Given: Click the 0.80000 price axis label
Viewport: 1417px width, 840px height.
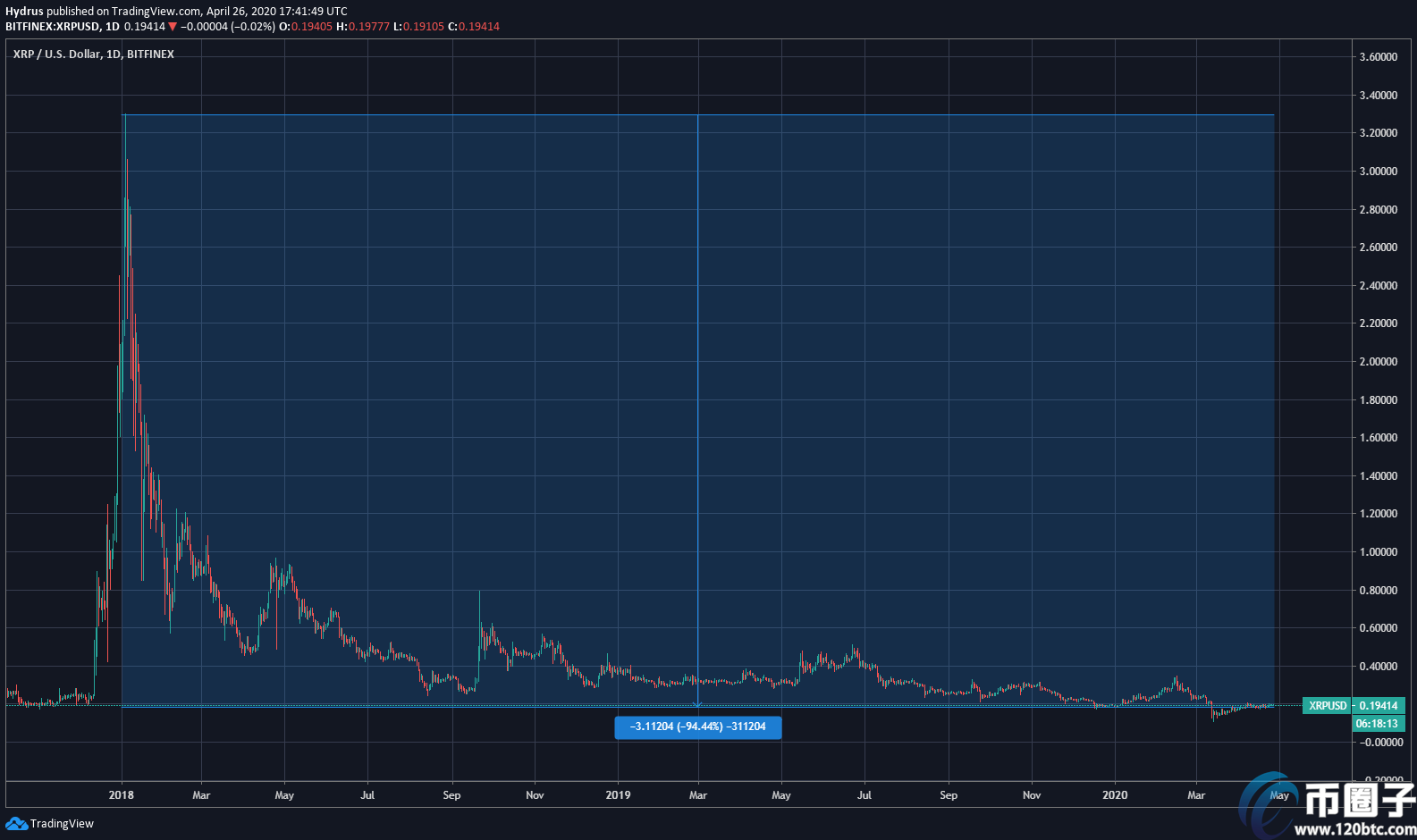Looking at the screenshot, I should (x=1379, y=591).
